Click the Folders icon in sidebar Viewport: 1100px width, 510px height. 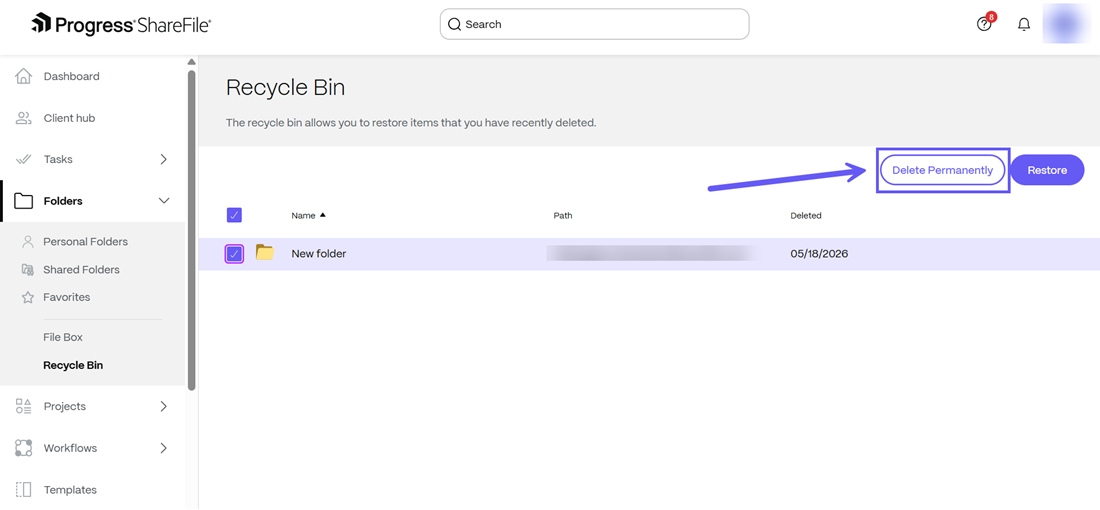[x=23, y=201]
